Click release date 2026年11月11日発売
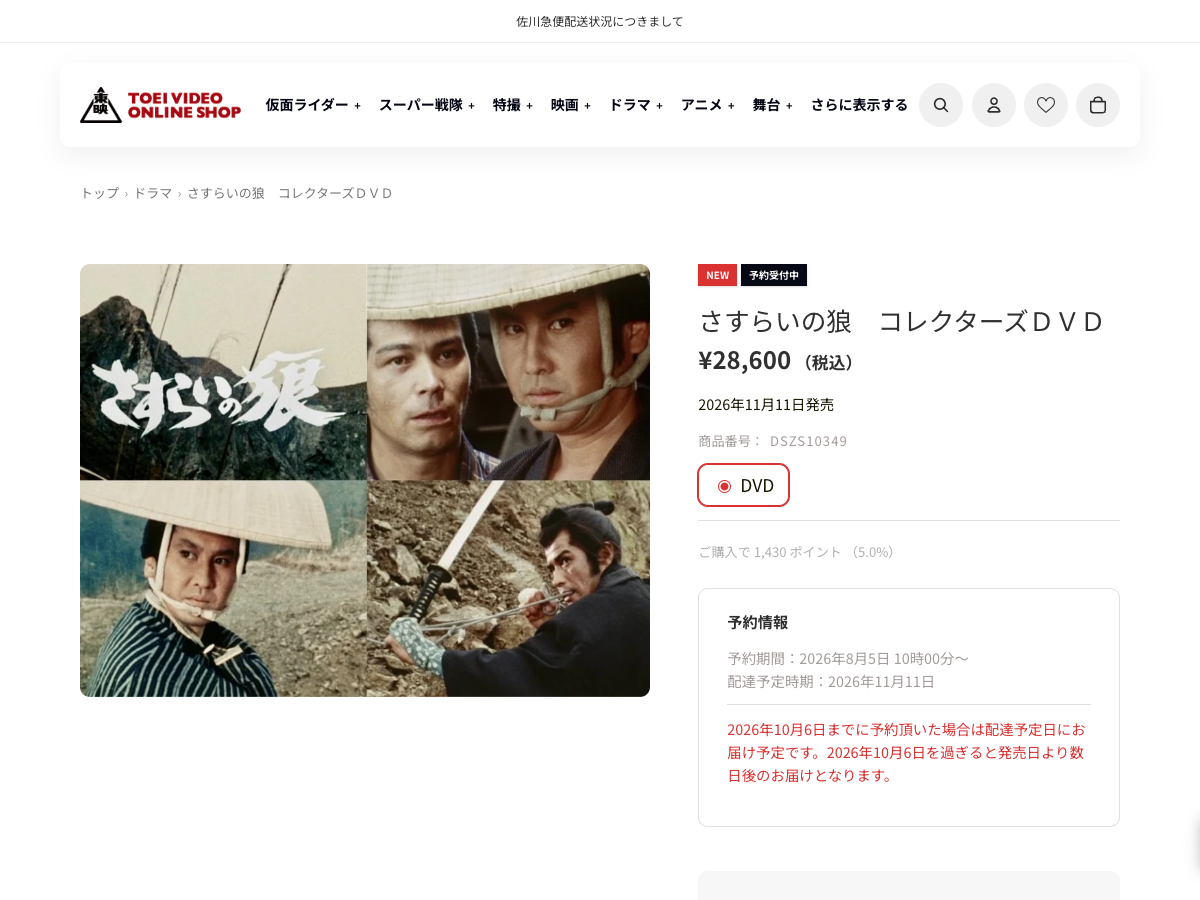 coord(766,405)
